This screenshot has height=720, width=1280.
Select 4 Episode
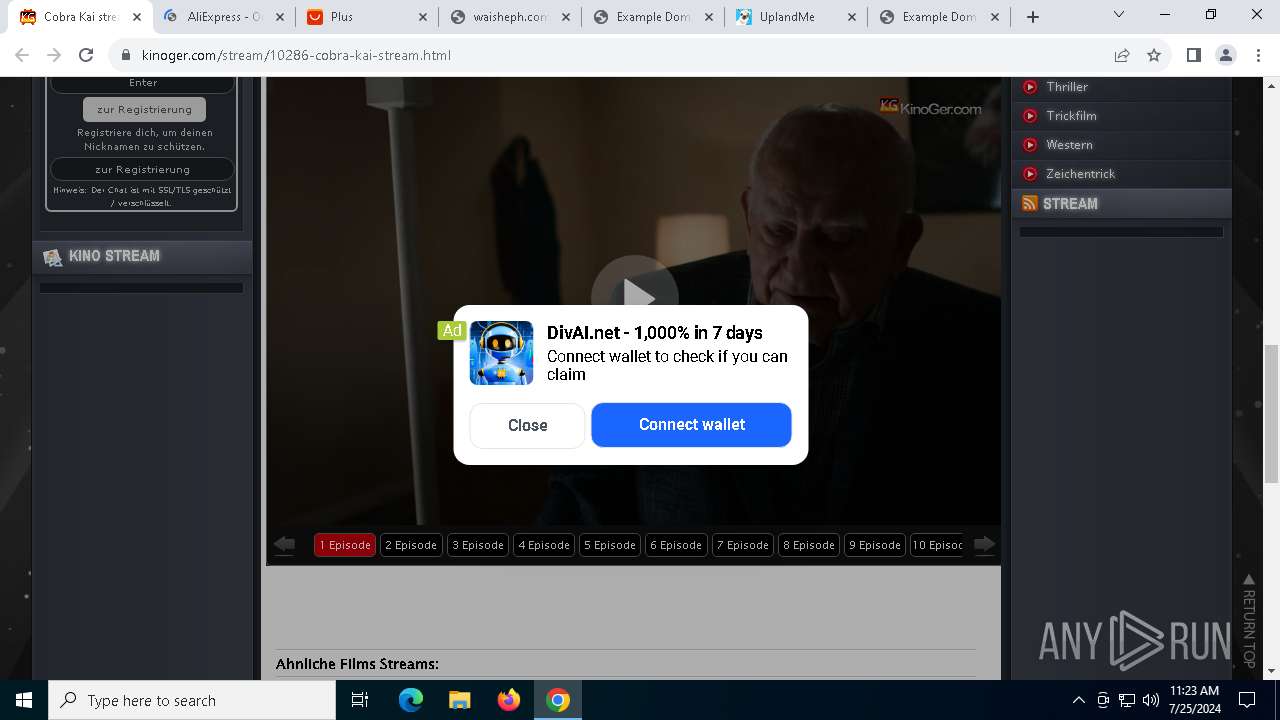coord(544,545)
